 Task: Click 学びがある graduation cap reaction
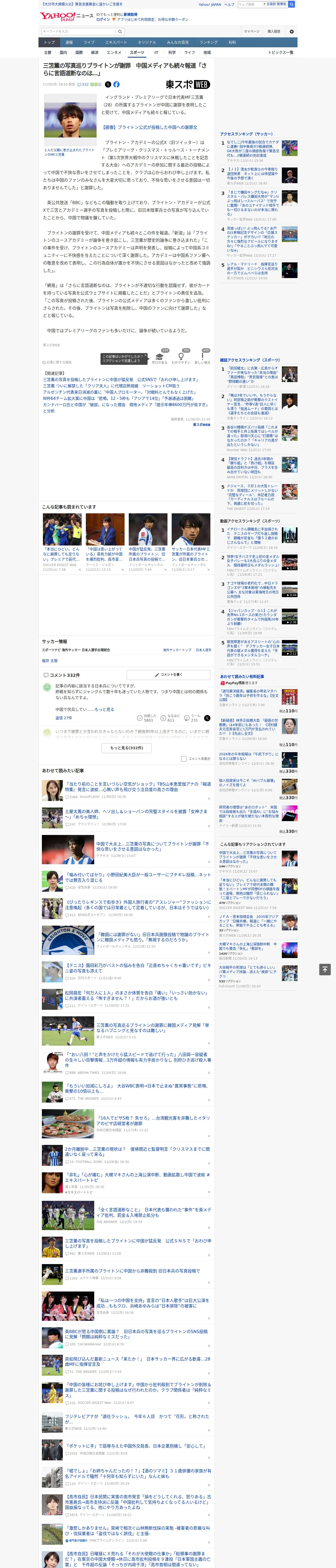click(160, 357)
